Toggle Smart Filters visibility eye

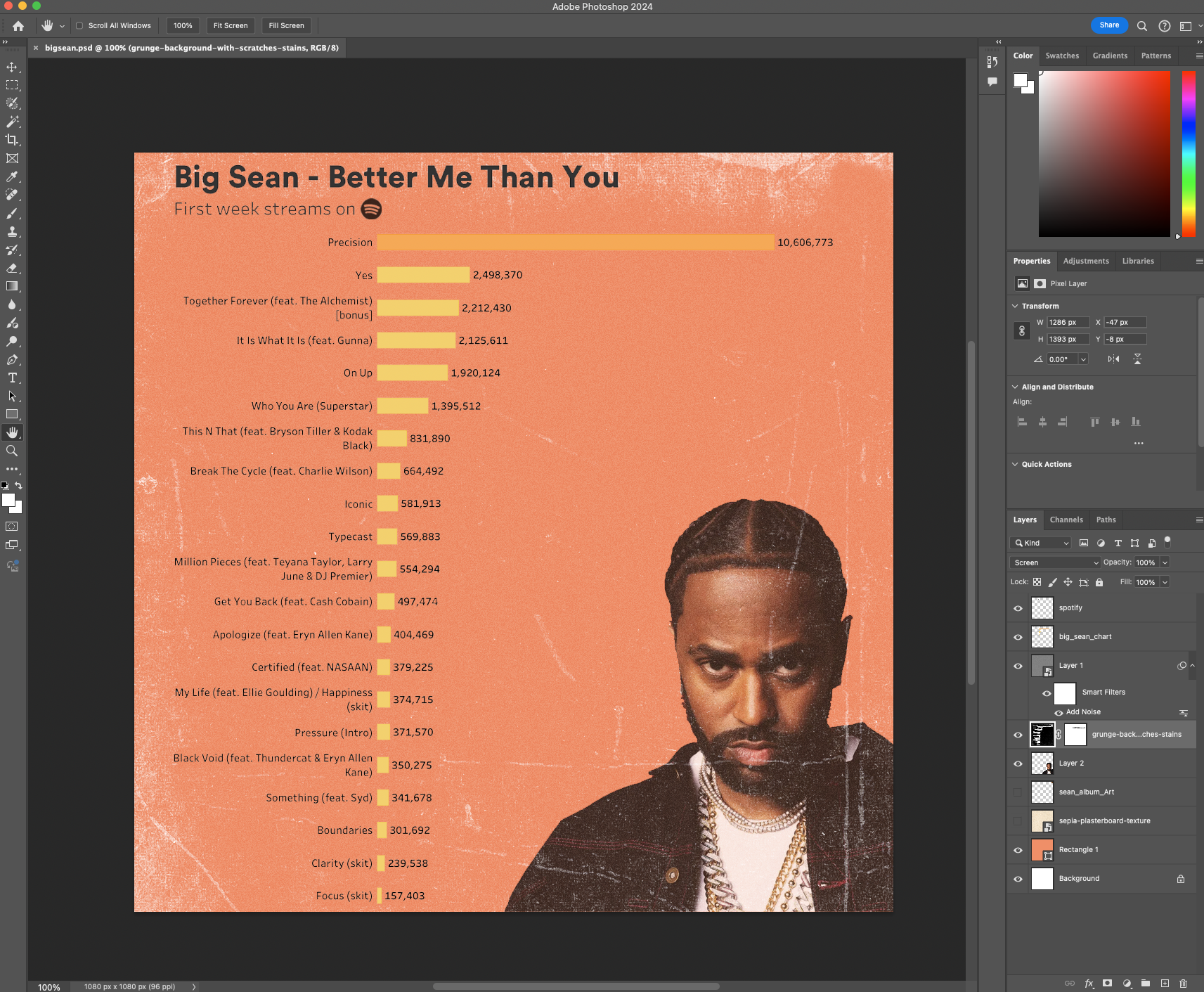point(1047,693)
